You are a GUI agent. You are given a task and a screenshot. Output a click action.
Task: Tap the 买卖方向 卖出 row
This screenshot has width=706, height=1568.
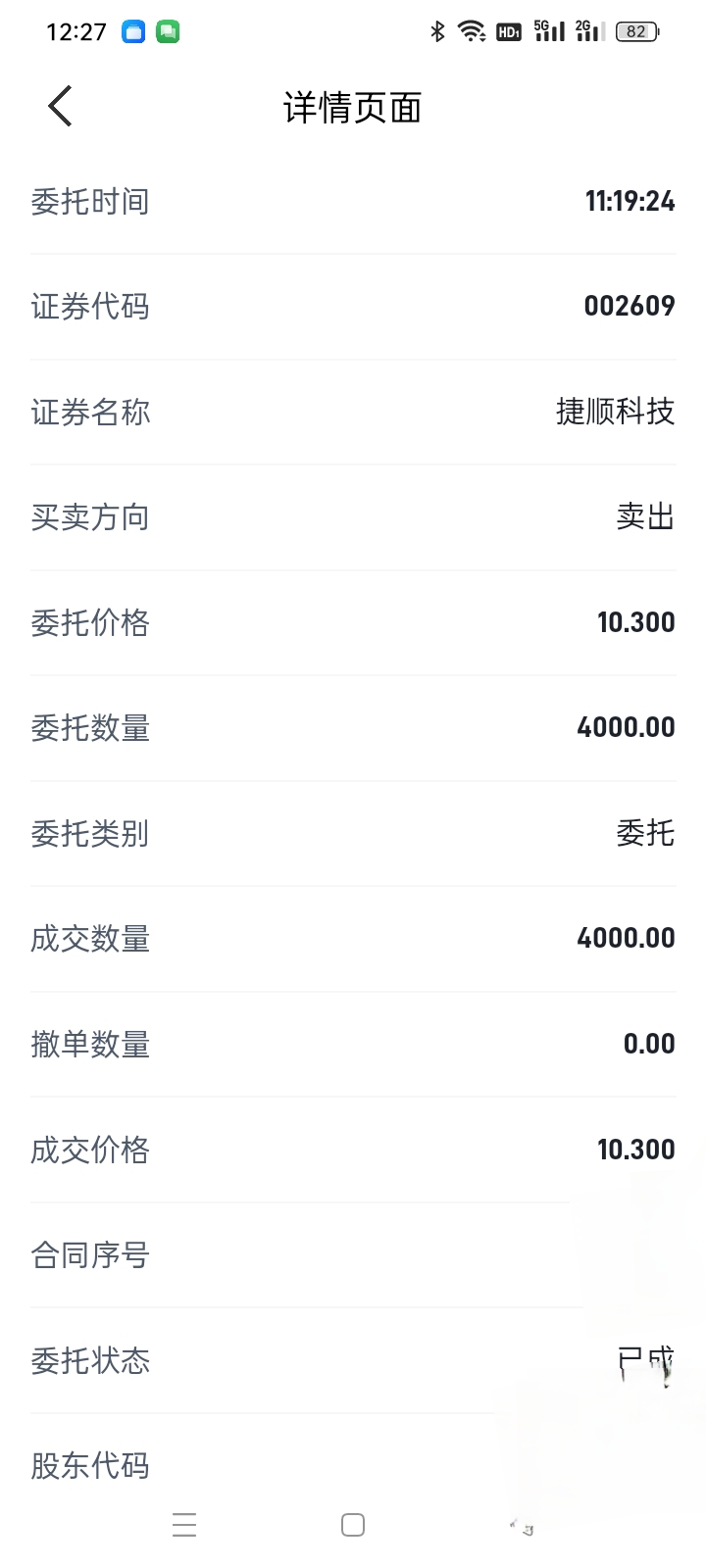coord(353,517)
